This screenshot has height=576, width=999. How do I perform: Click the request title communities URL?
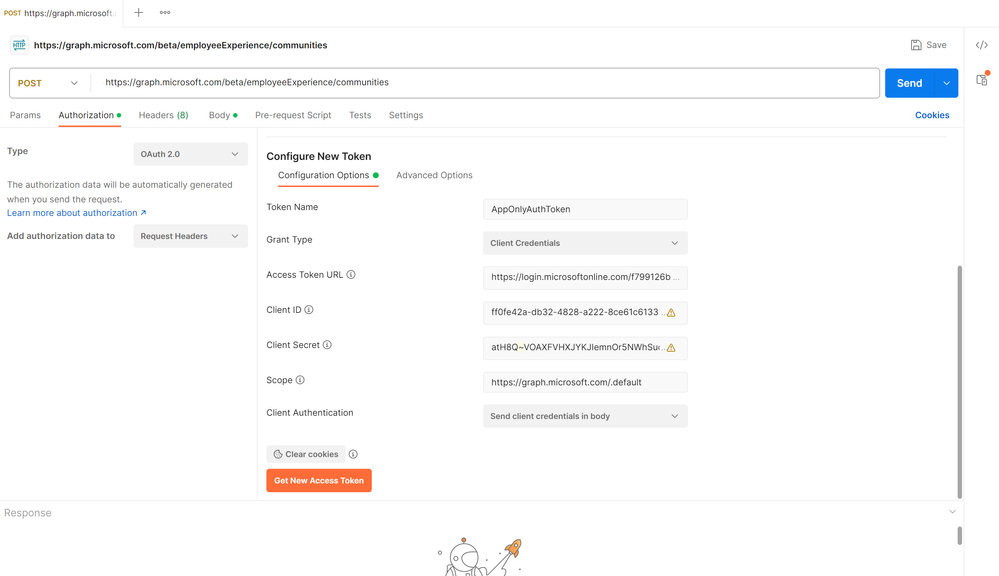point(180,45)
